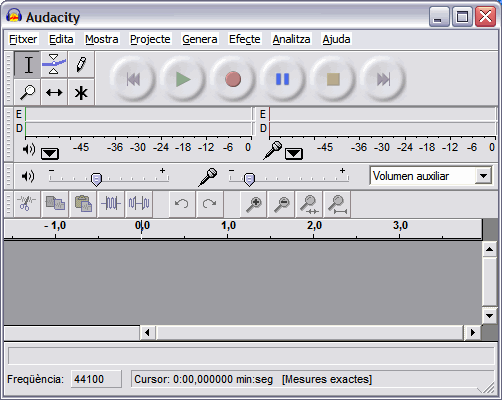This screenshot has height=400, width=502.
Task: Start recording with the red Record button
Action: point(233,79)
